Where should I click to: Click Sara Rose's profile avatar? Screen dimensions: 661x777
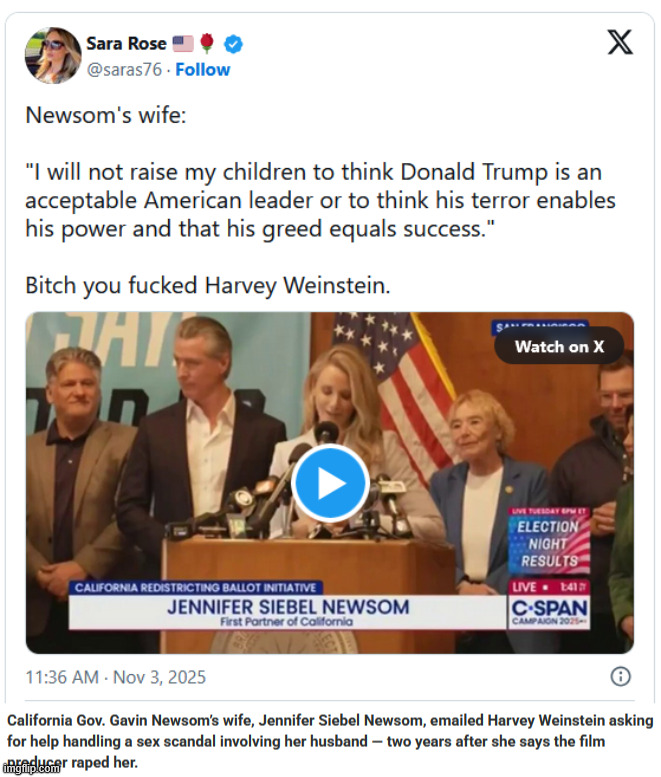click(x=53, y=56)
